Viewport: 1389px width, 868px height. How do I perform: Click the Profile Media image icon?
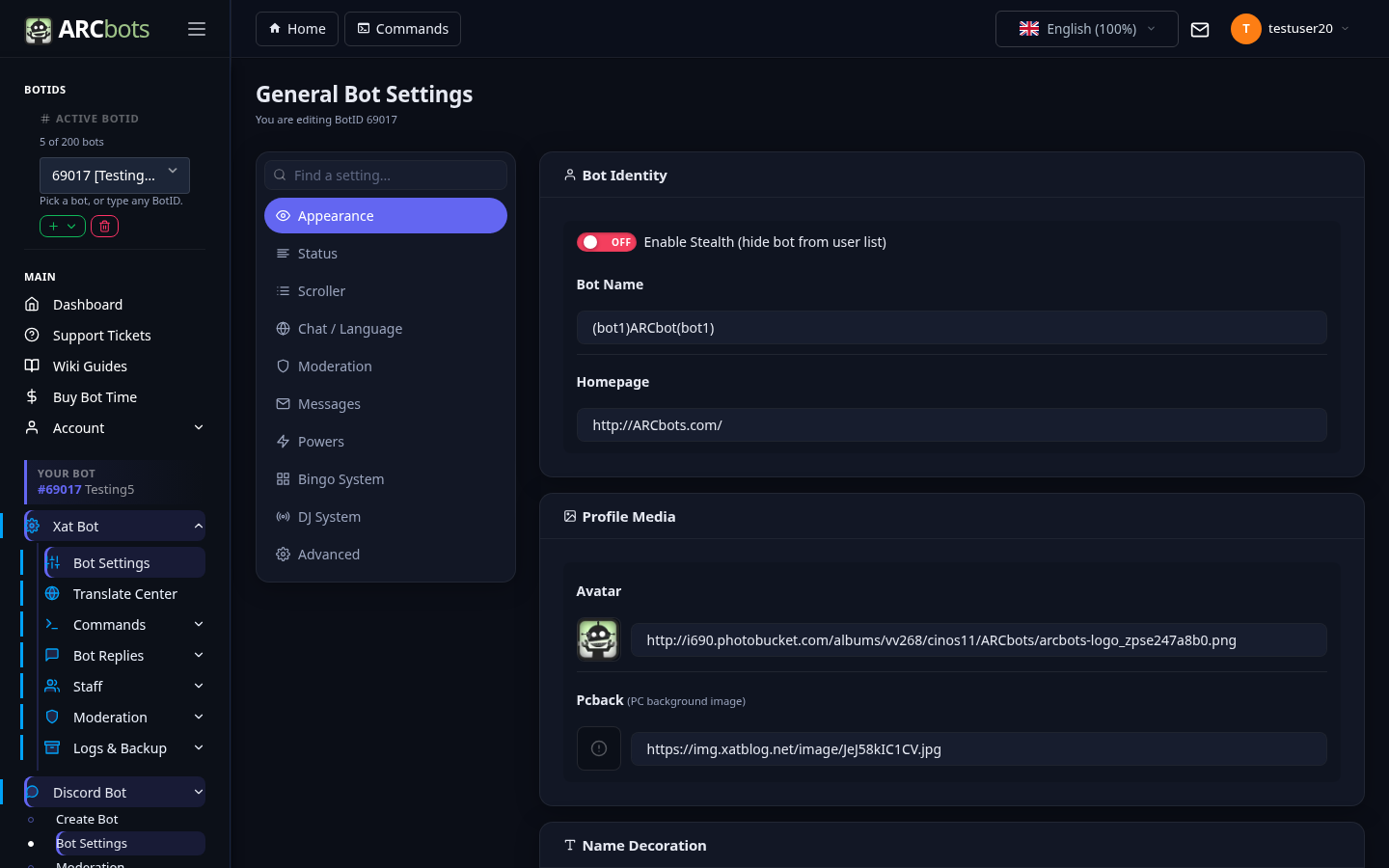point(570,516)
